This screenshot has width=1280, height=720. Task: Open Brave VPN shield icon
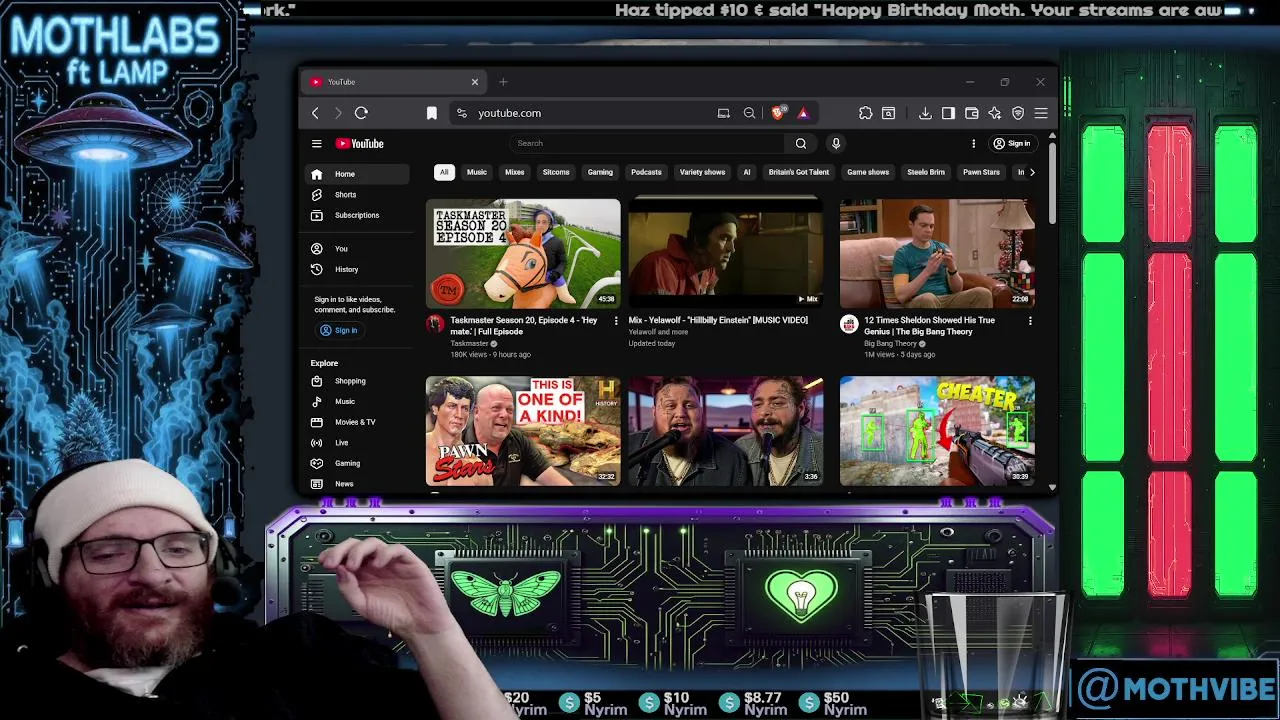1018,113
